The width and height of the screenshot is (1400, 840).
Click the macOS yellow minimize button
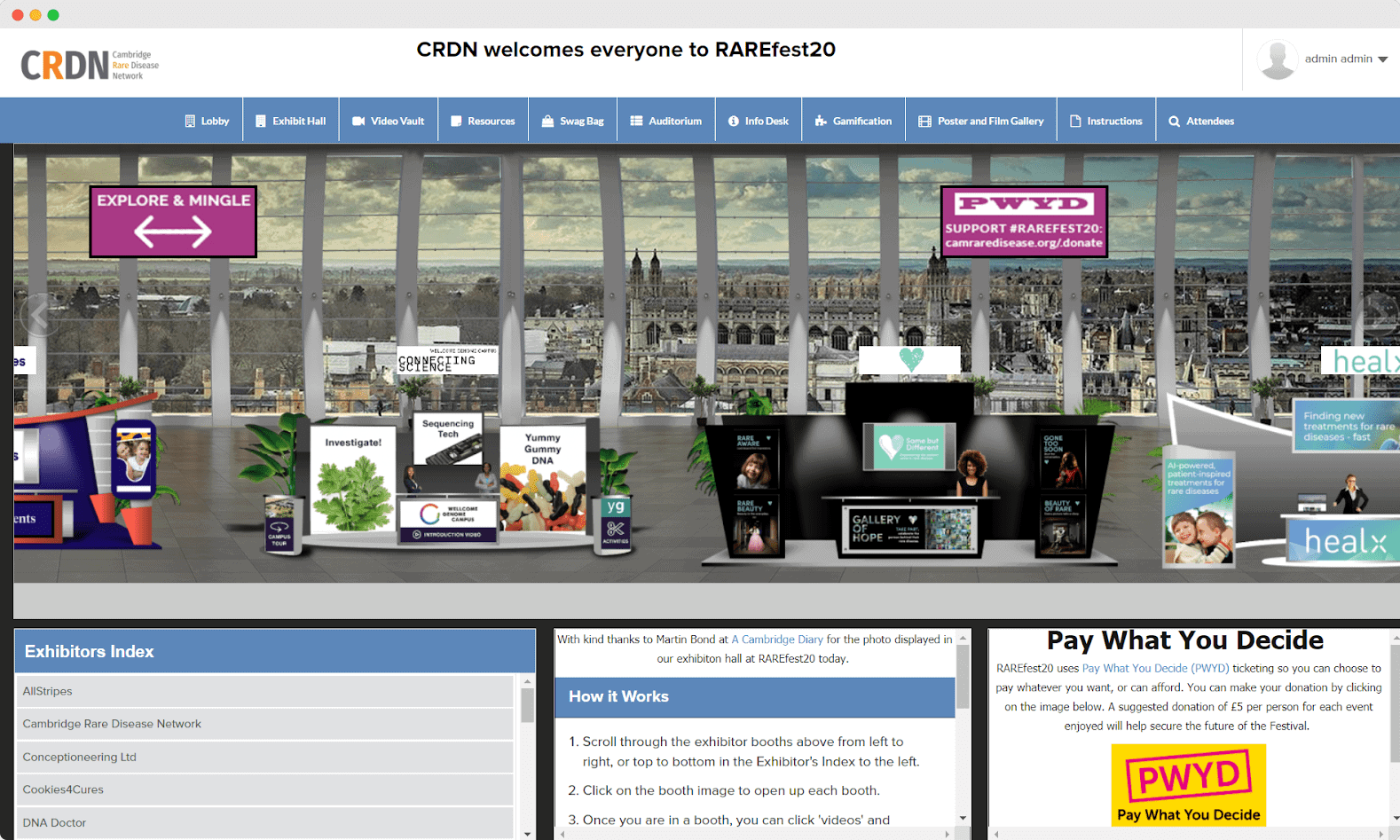[35, 15]
